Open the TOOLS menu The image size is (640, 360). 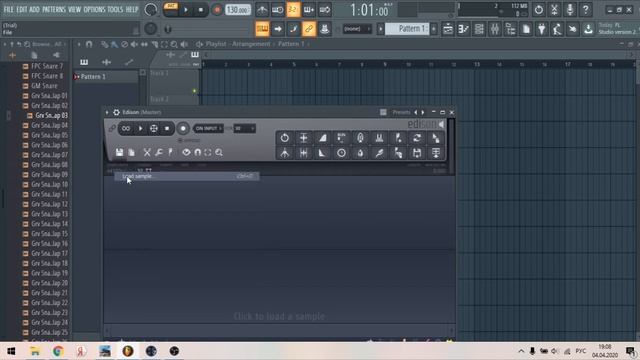115,9
